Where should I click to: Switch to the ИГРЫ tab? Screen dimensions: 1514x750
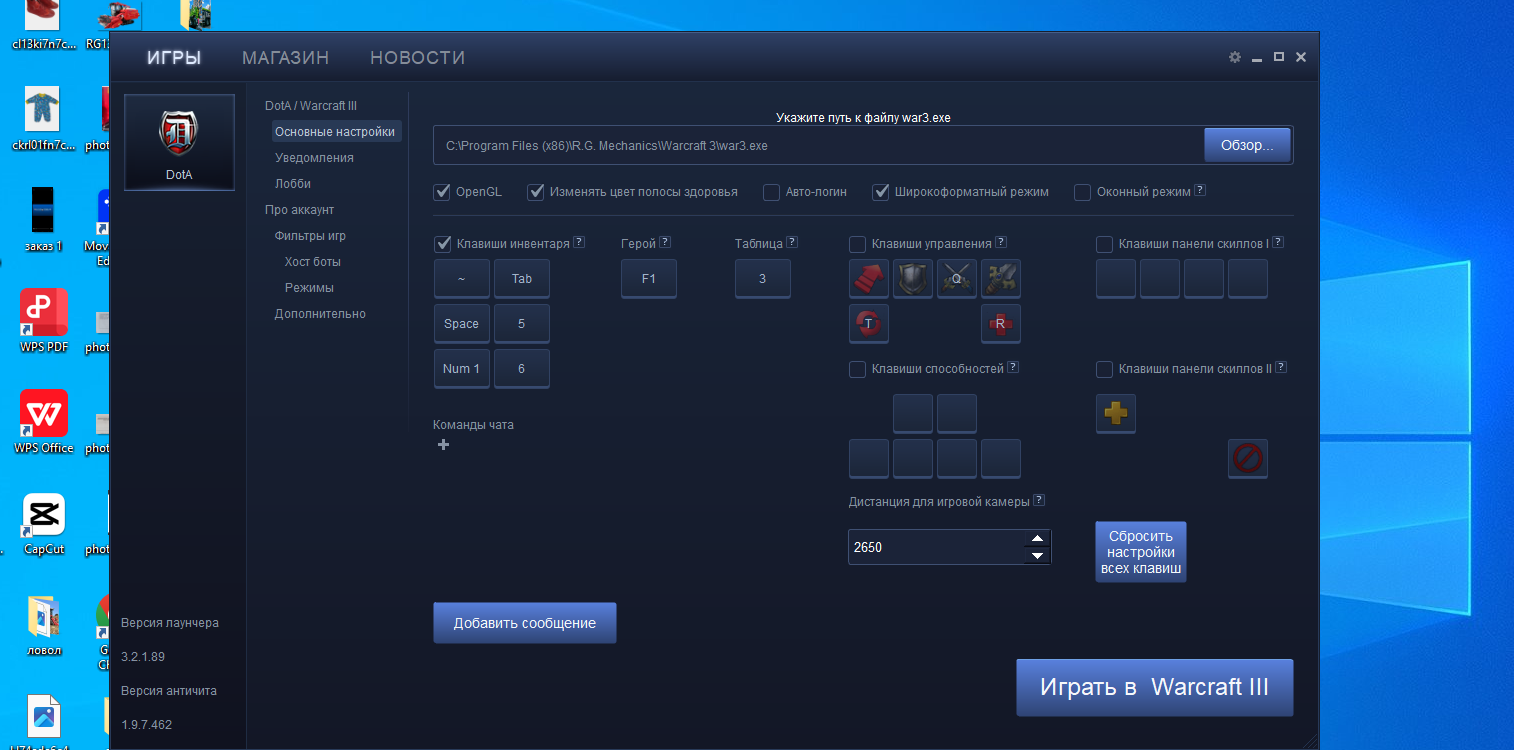[174, 58]
